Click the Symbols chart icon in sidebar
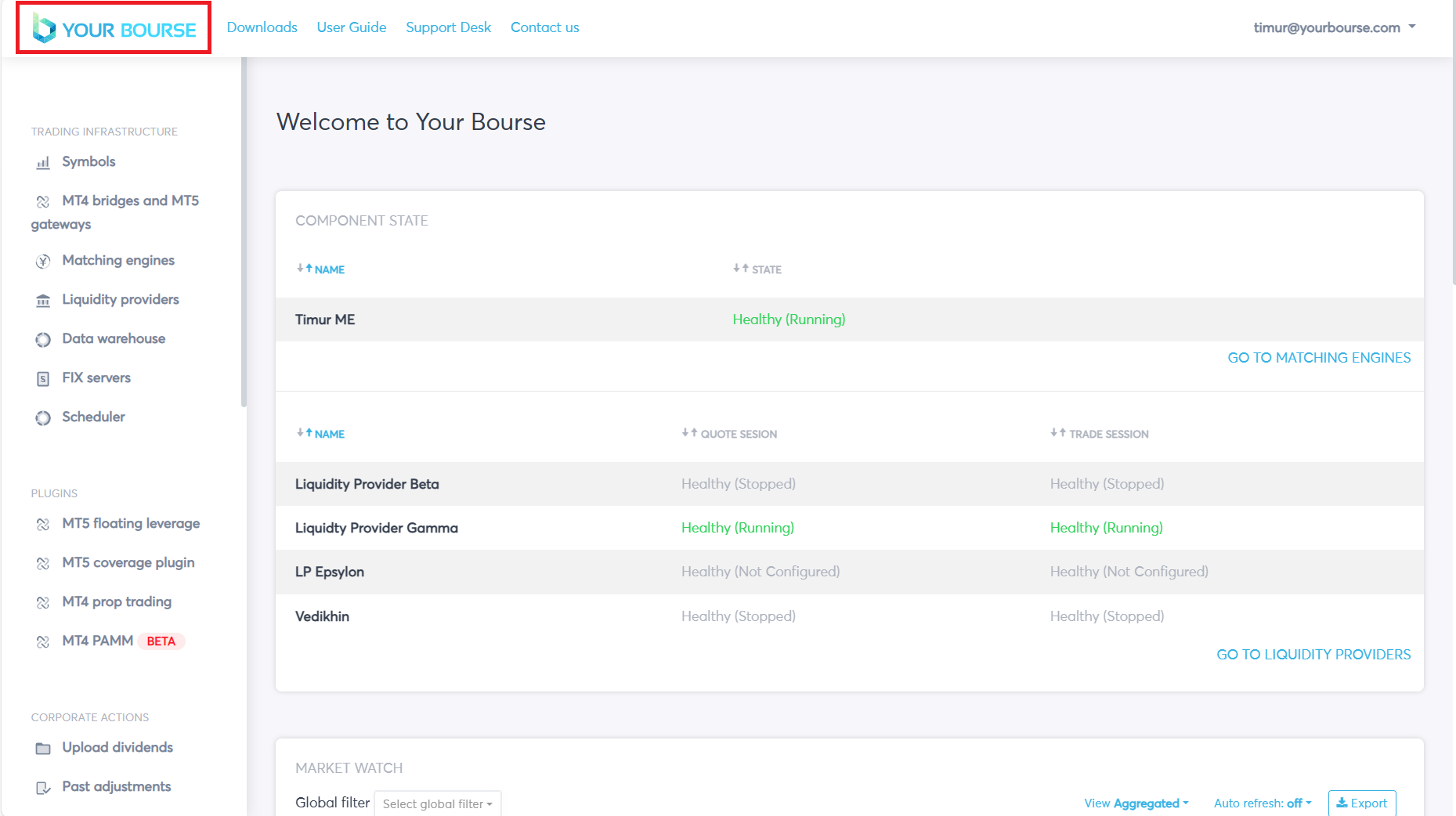1456x816 pixels. coord(43,163)
